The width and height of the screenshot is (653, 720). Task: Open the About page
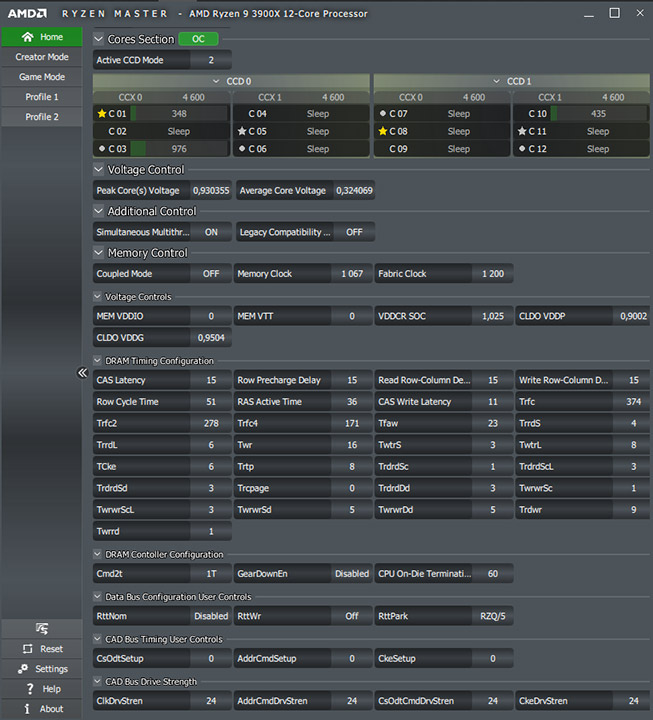click(42, 709)
